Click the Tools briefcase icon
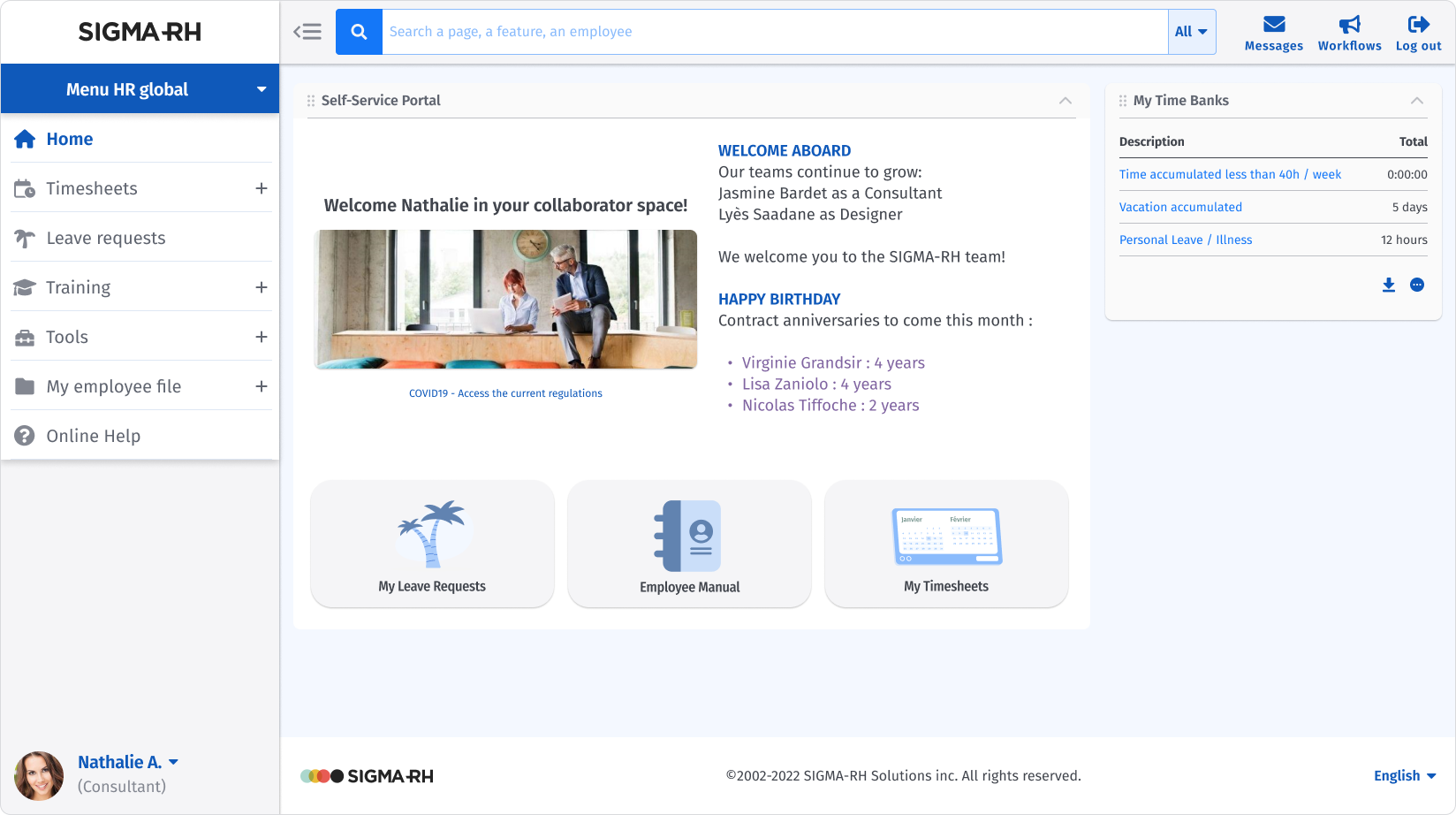Screen dimensions: 1456x815 tap(23, 336)
